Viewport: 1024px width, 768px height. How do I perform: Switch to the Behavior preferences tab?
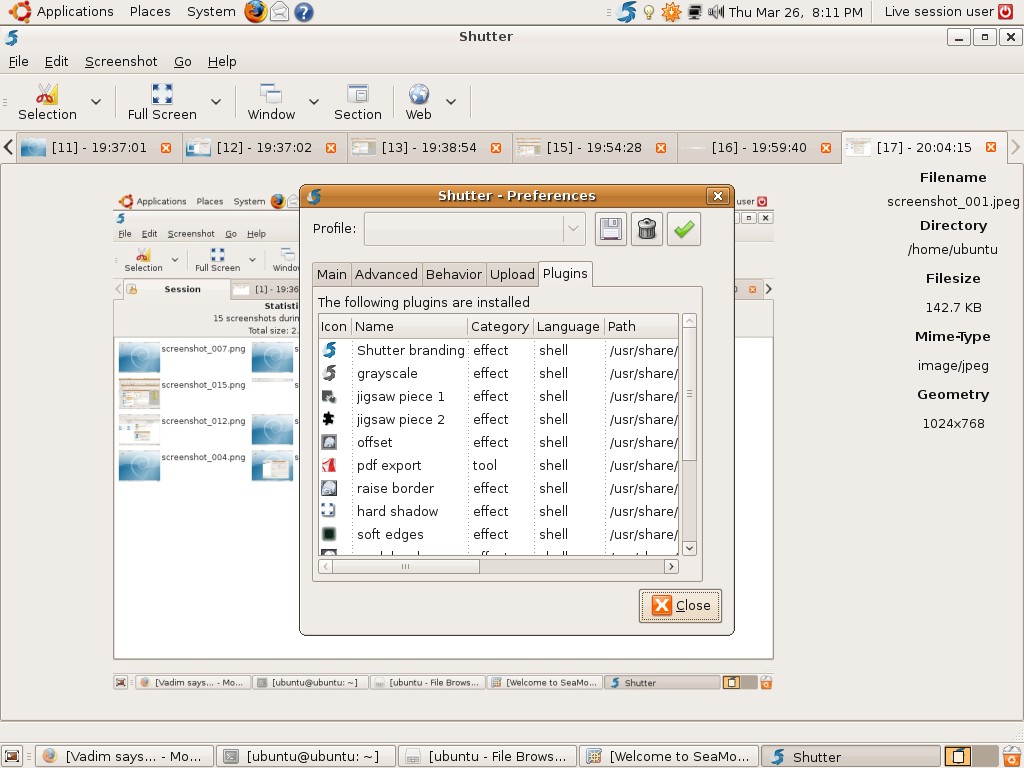point(454,274)
